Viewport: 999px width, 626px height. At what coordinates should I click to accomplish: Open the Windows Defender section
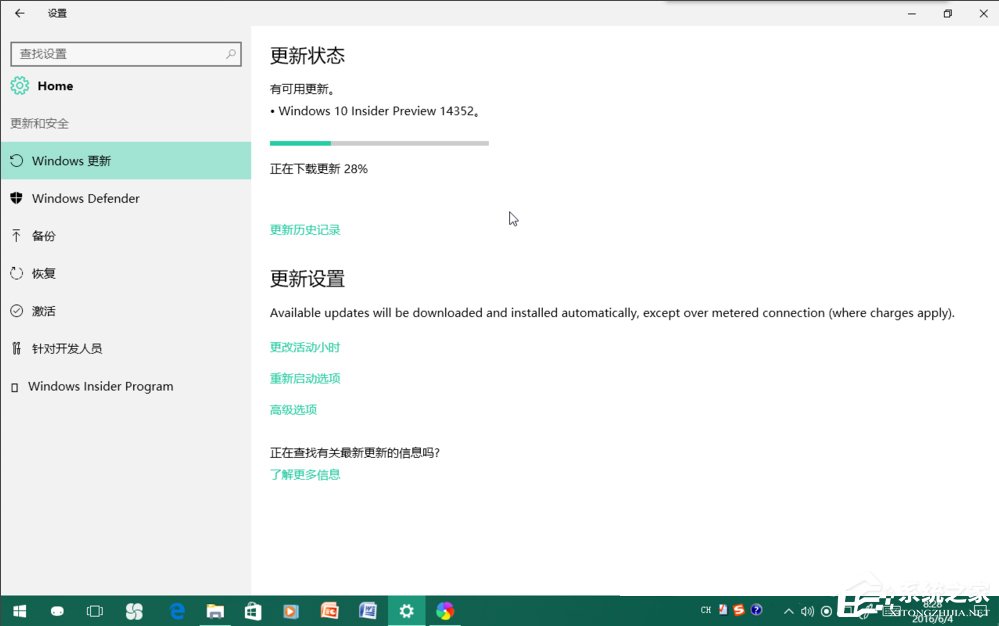[x=87, y=198]
